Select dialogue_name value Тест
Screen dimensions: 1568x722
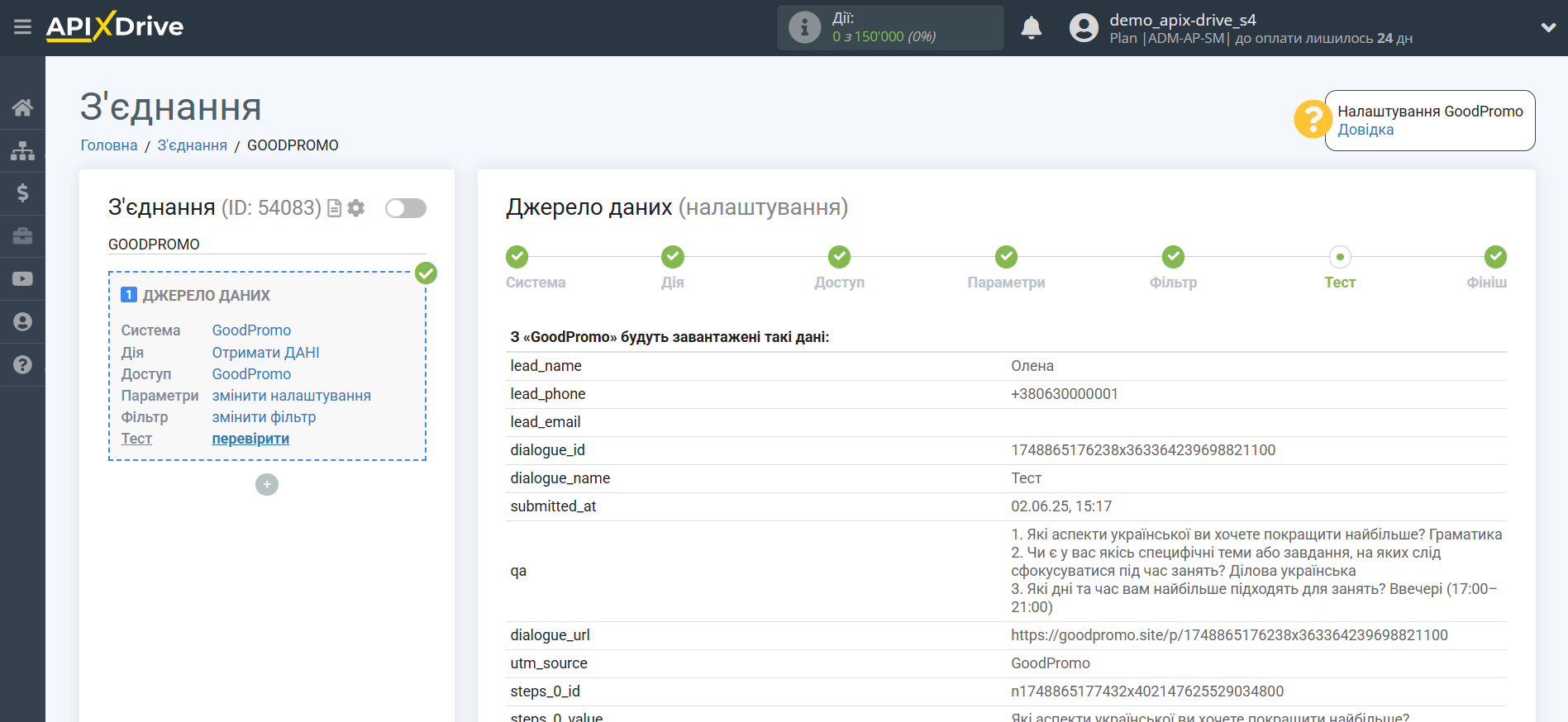click(x=1027, y=478)
